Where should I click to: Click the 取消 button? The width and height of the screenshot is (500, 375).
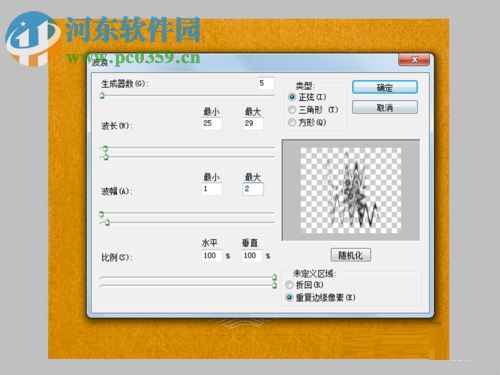[x=385, y=107]
